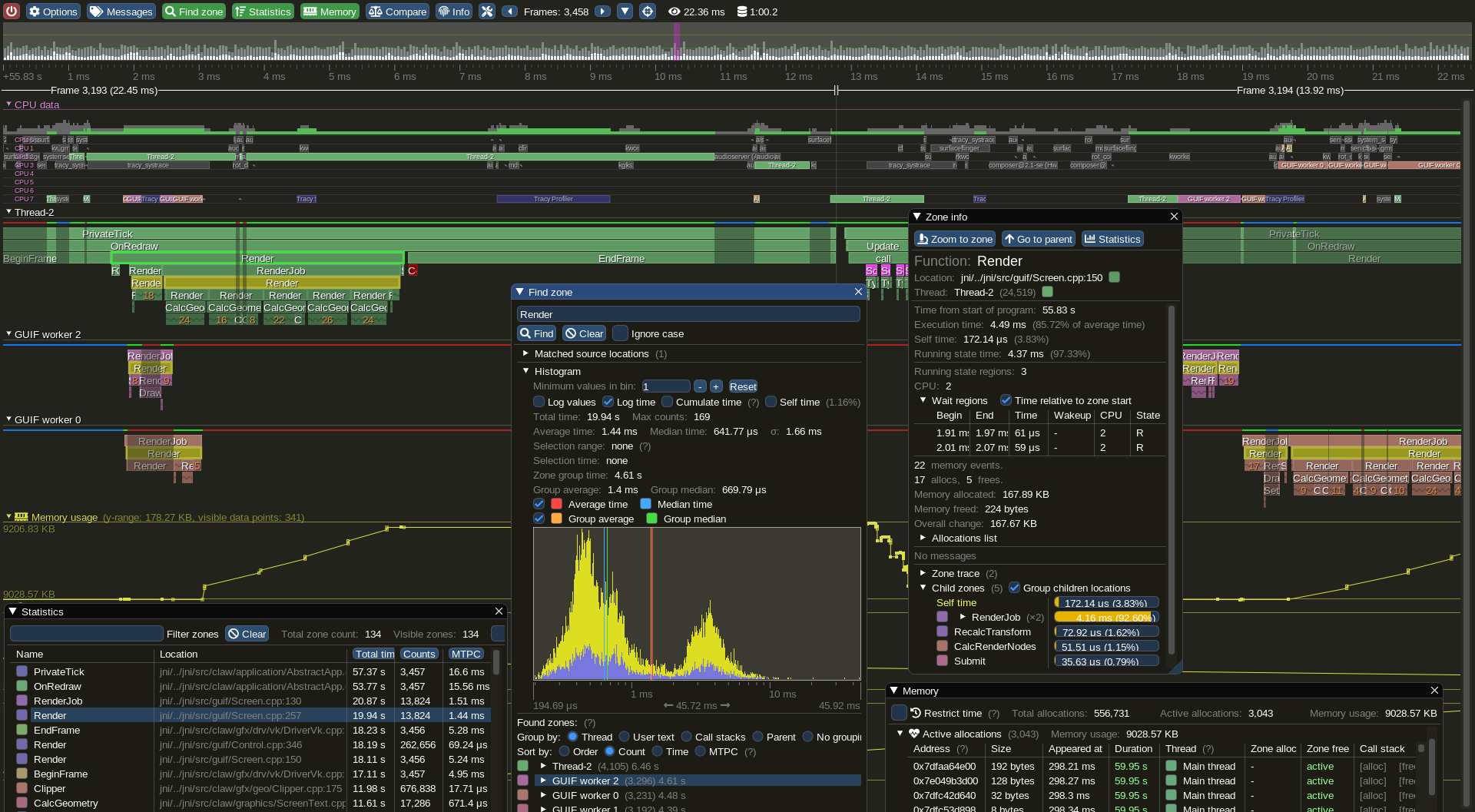Click the Render search field in Find zone
This screenshot has height=812, width=1475.
point(688,313)
